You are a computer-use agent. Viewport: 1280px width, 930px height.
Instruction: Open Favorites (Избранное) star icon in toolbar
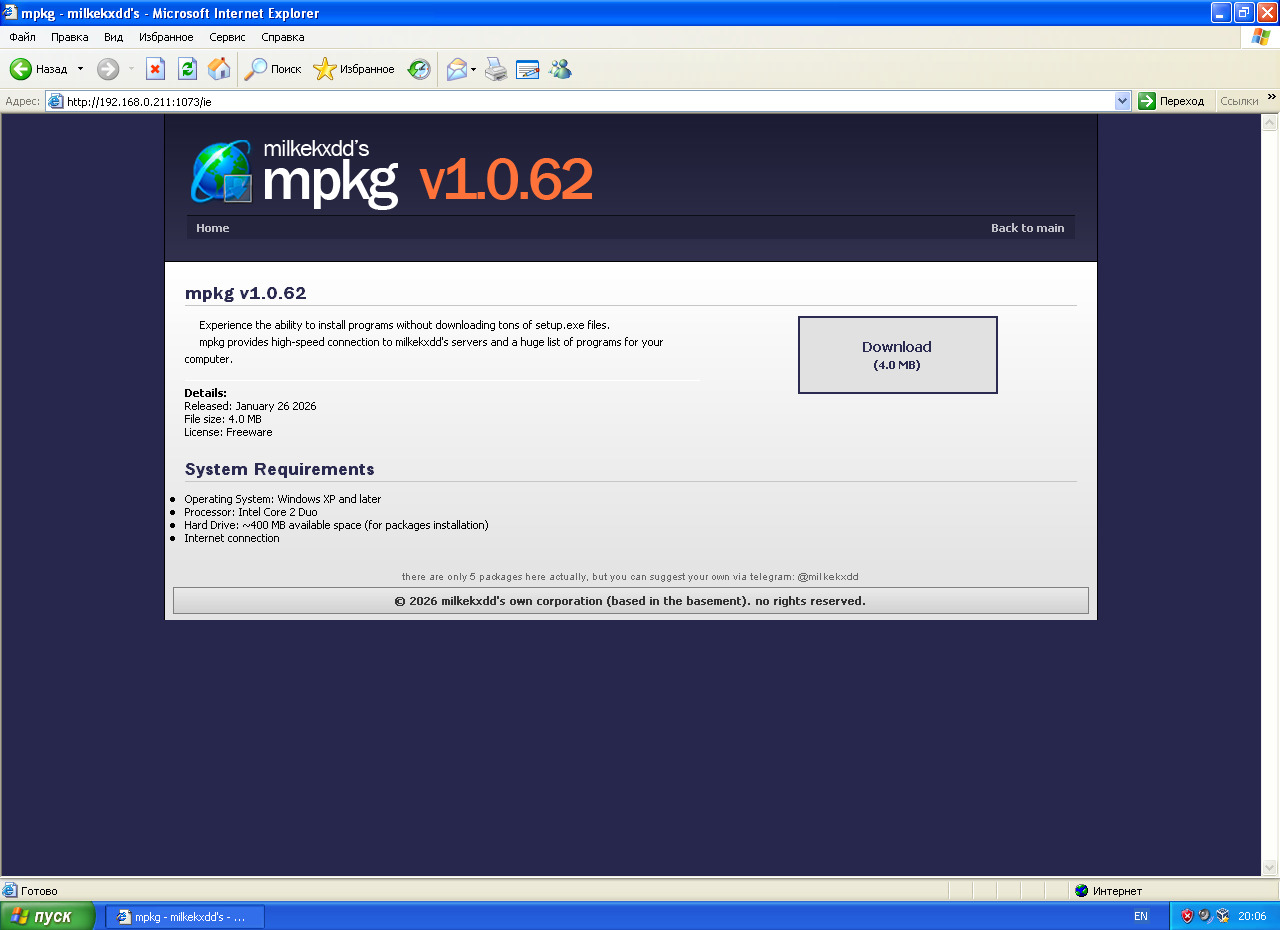[x=324, y=69]
